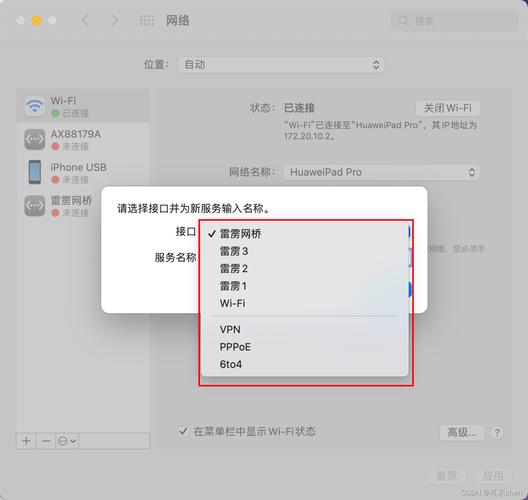Remove selected service with minus button
Viewport: 528px width, 500px height.
(45, 441)
